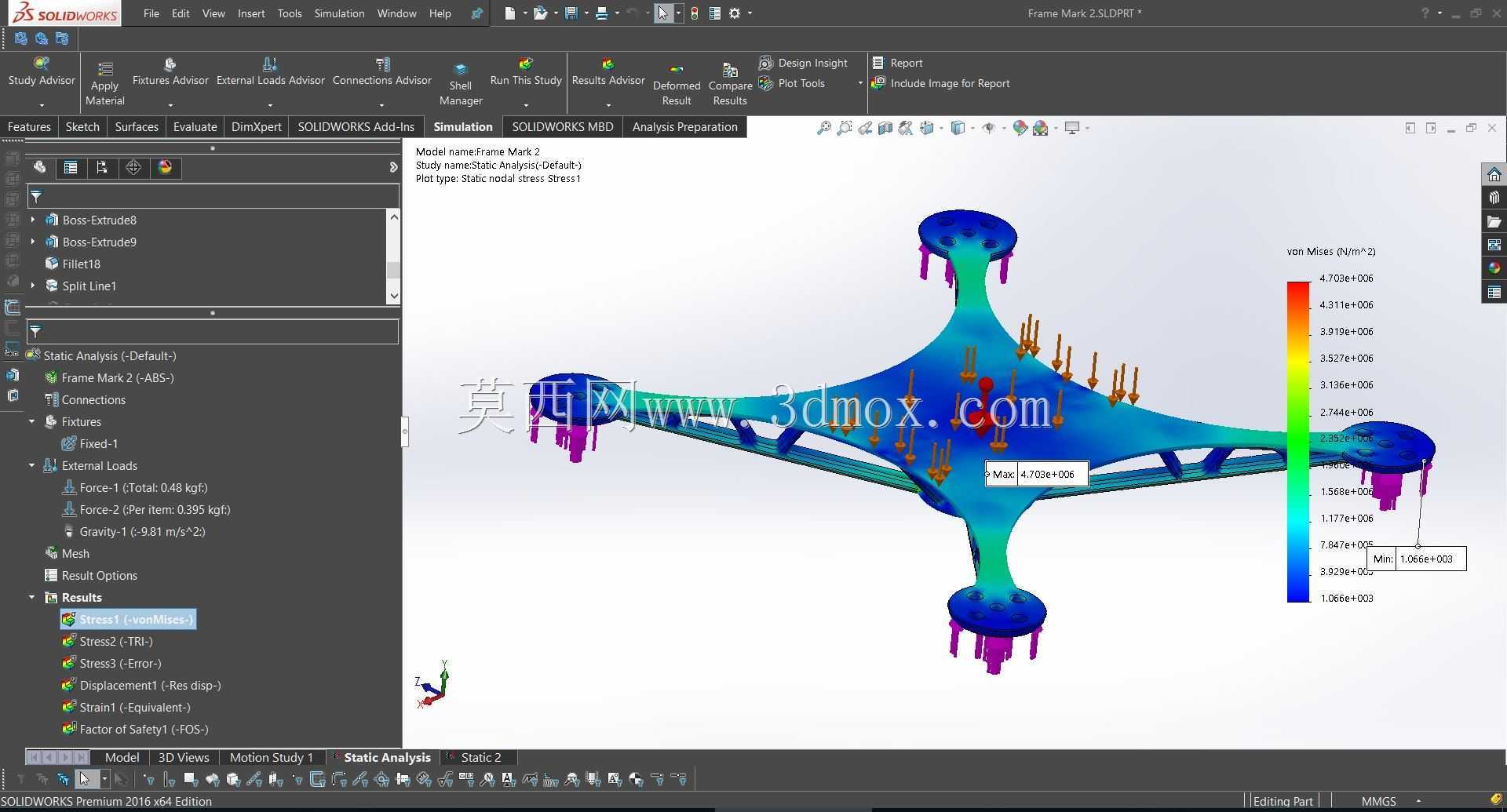Viewport: 1507px width, 812px height.
Task: Click the Run This Study icon
Action: click(x=526, y=64)
